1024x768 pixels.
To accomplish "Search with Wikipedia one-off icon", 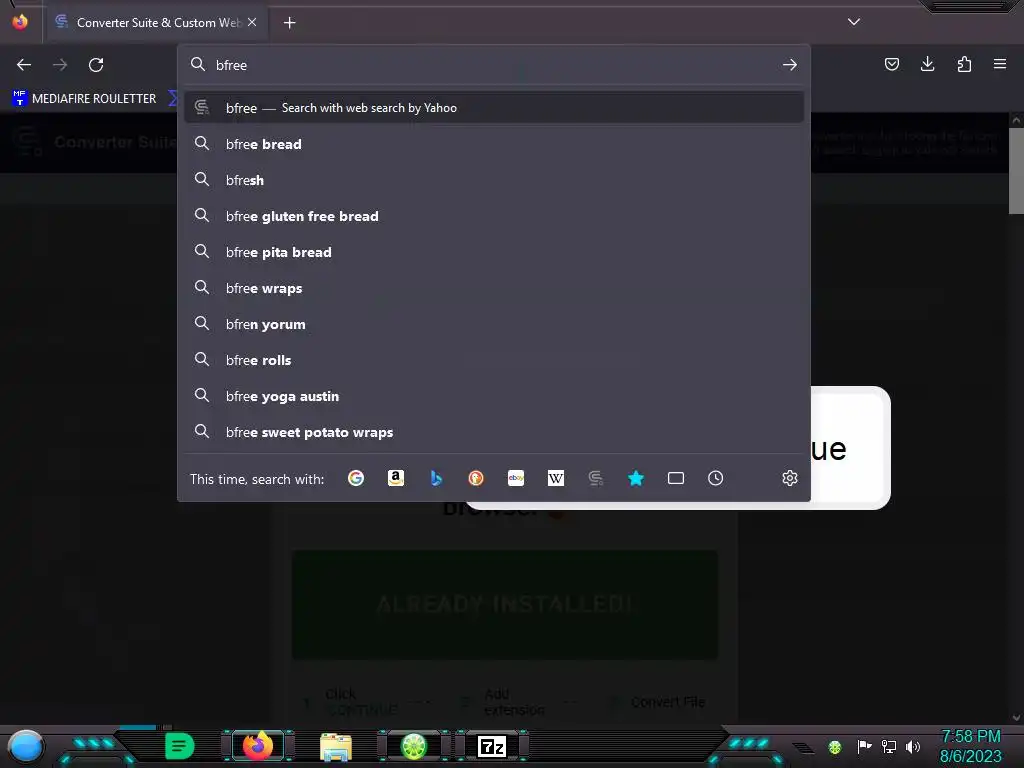I will (x=556, y=478).
